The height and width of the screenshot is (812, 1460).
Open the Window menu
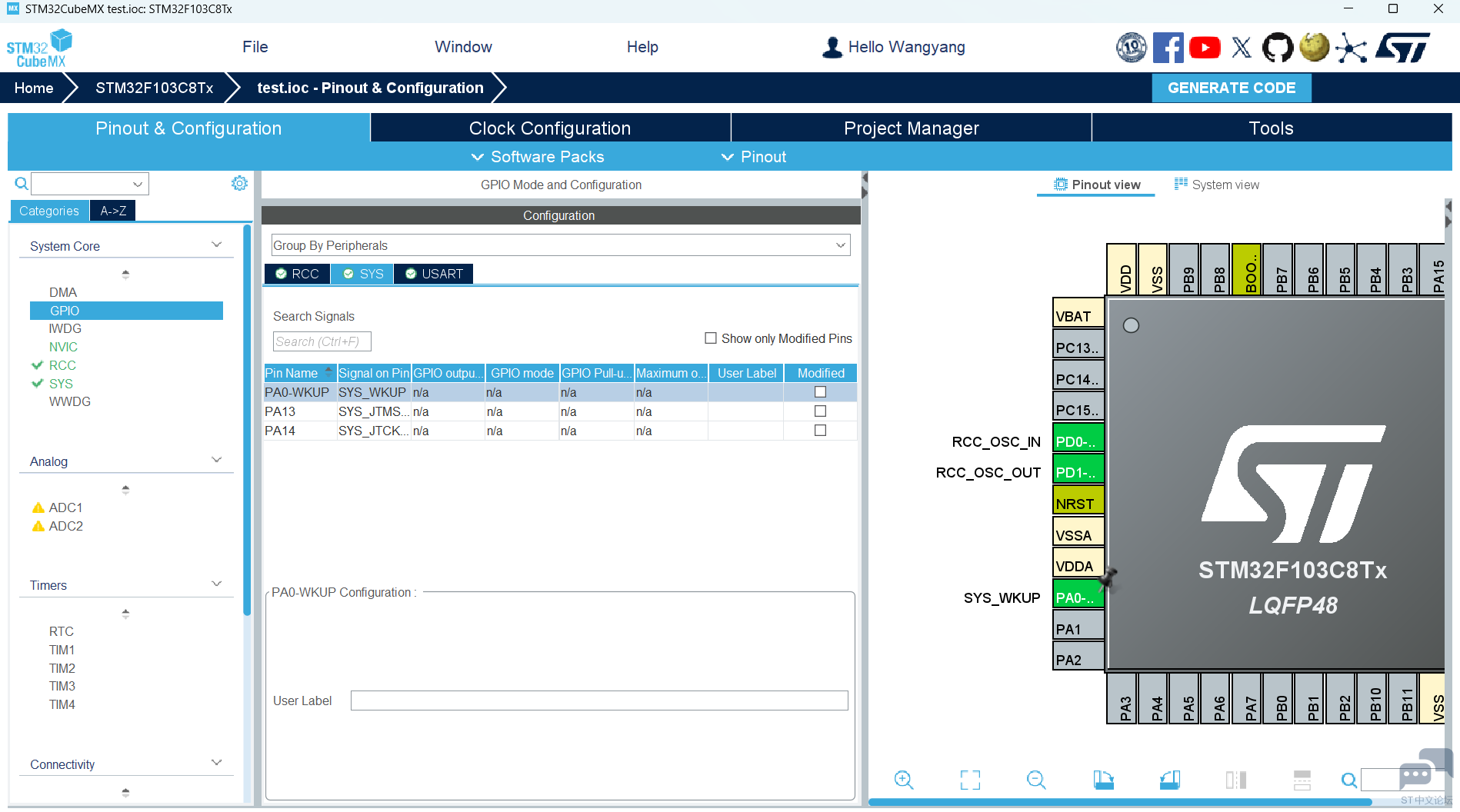coord(463,47)
